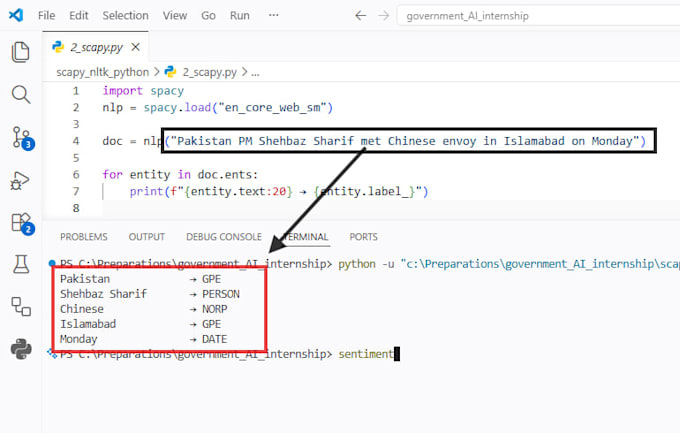Click the print(f"{entity.text:20}...") line

[279, 191]
